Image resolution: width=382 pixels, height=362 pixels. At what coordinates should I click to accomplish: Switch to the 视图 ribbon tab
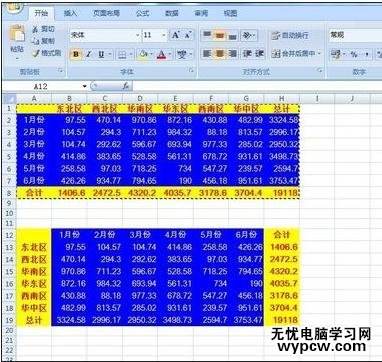coord(230,13)
